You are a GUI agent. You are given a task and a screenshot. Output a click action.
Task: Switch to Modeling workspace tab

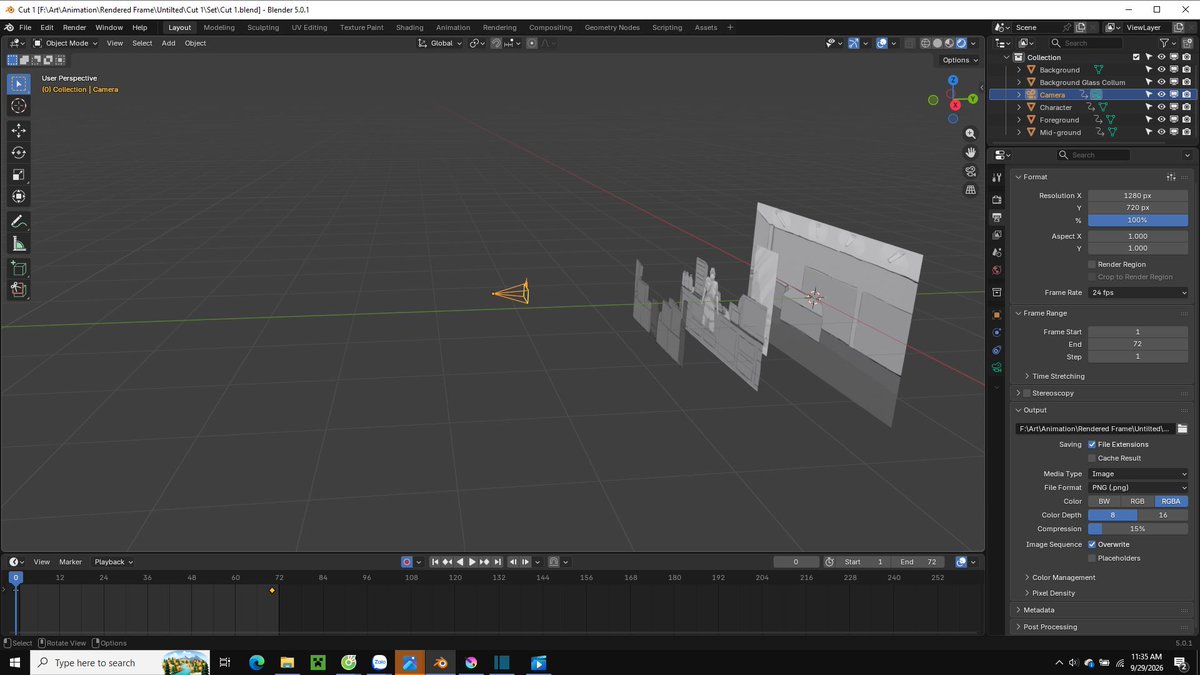(219, 27)
